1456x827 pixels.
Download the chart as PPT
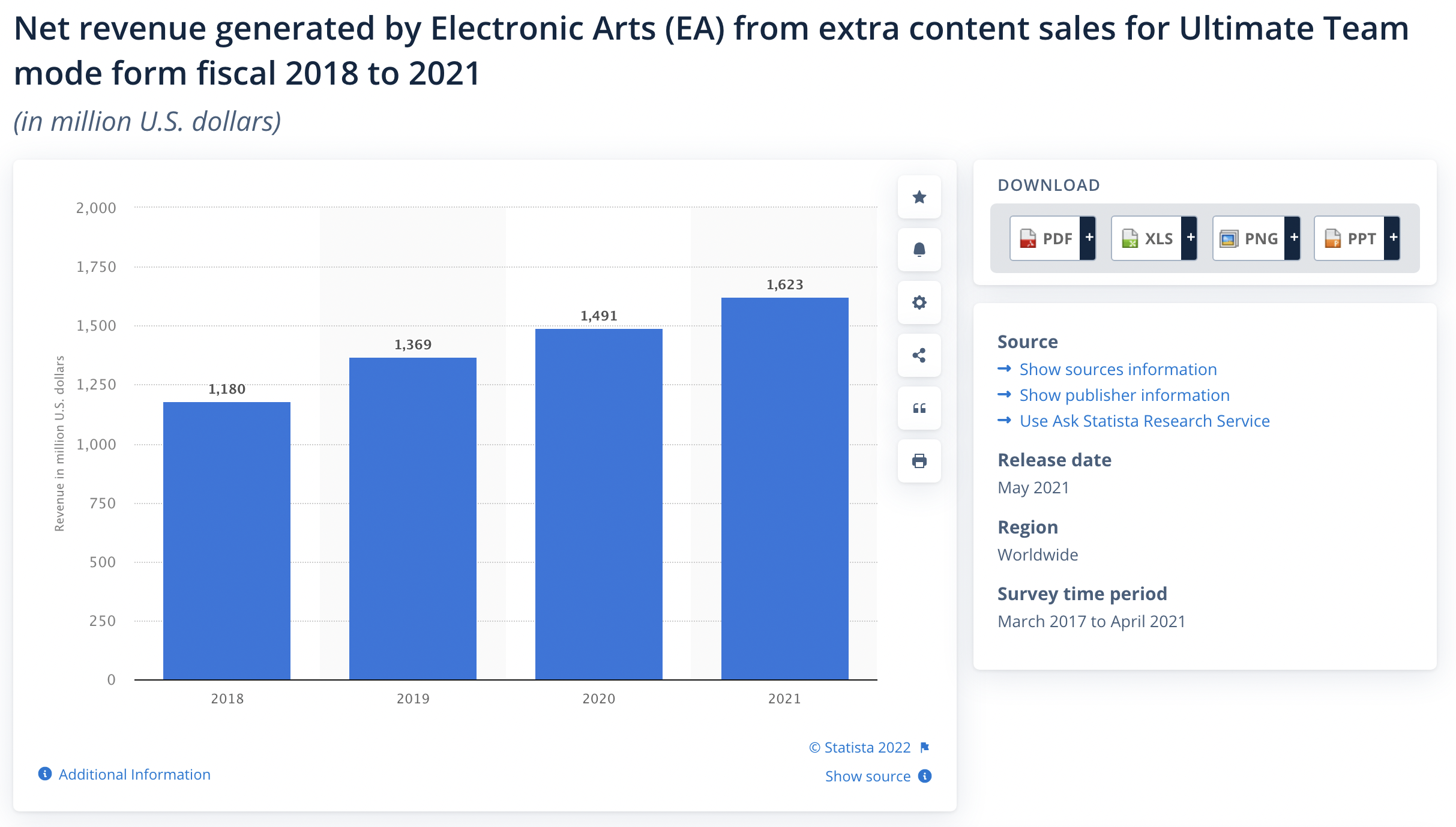pos(1349,238)
